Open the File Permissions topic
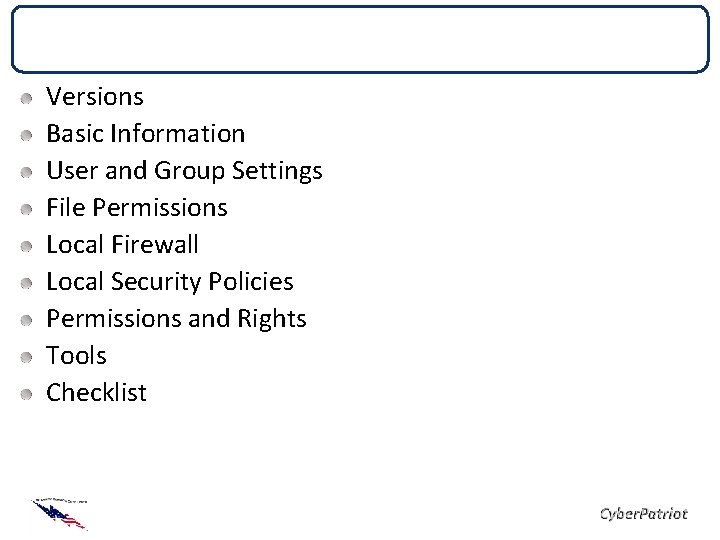Screen dimensions: 720x540 (x=137, y=208)
